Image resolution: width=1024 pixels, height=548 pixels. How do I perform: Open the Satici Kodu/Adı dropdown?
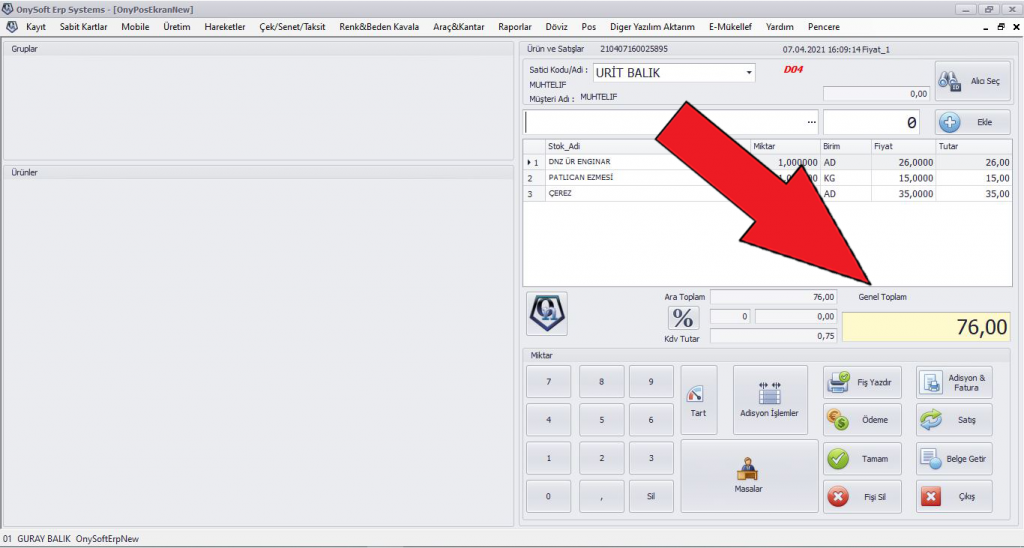[749, 73]
